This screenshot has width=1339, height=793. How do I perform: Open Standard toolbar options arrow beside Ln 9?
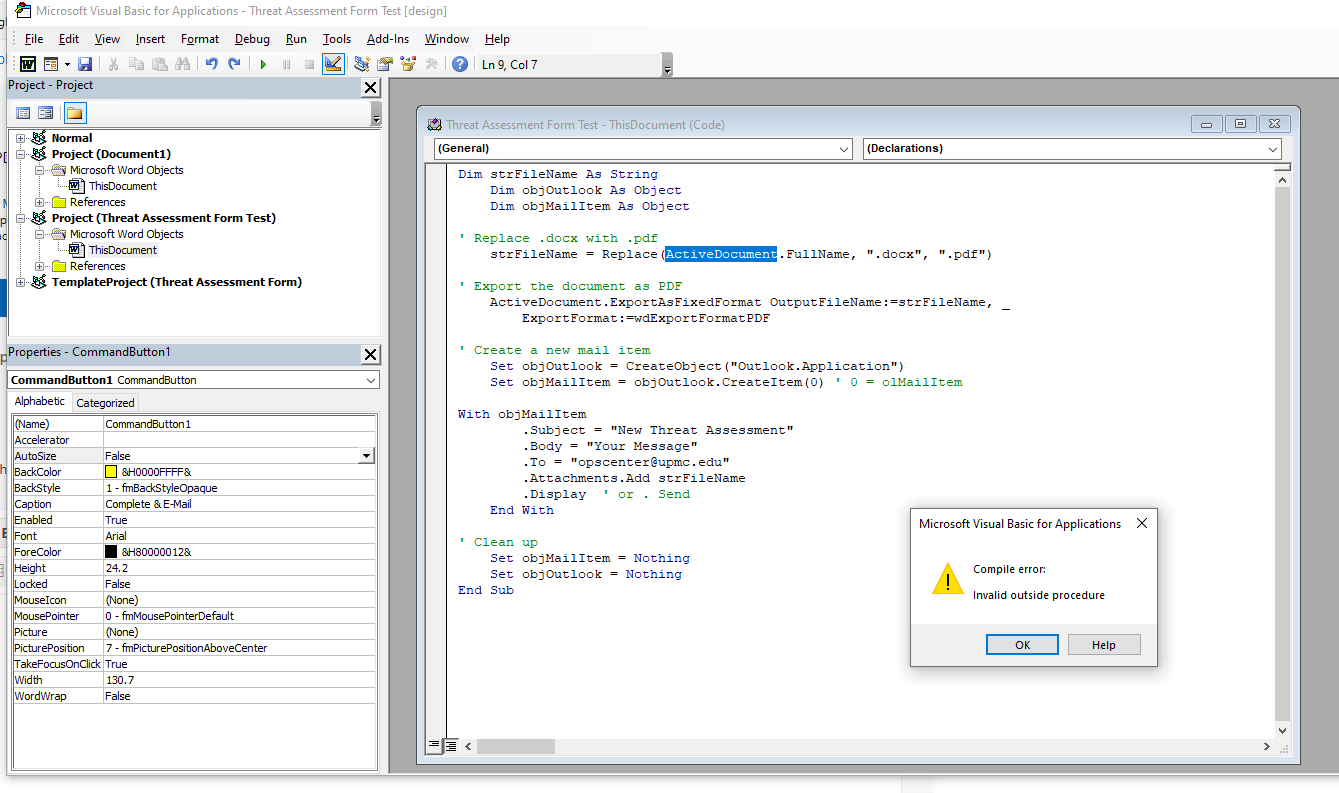(x=667, y=65)
